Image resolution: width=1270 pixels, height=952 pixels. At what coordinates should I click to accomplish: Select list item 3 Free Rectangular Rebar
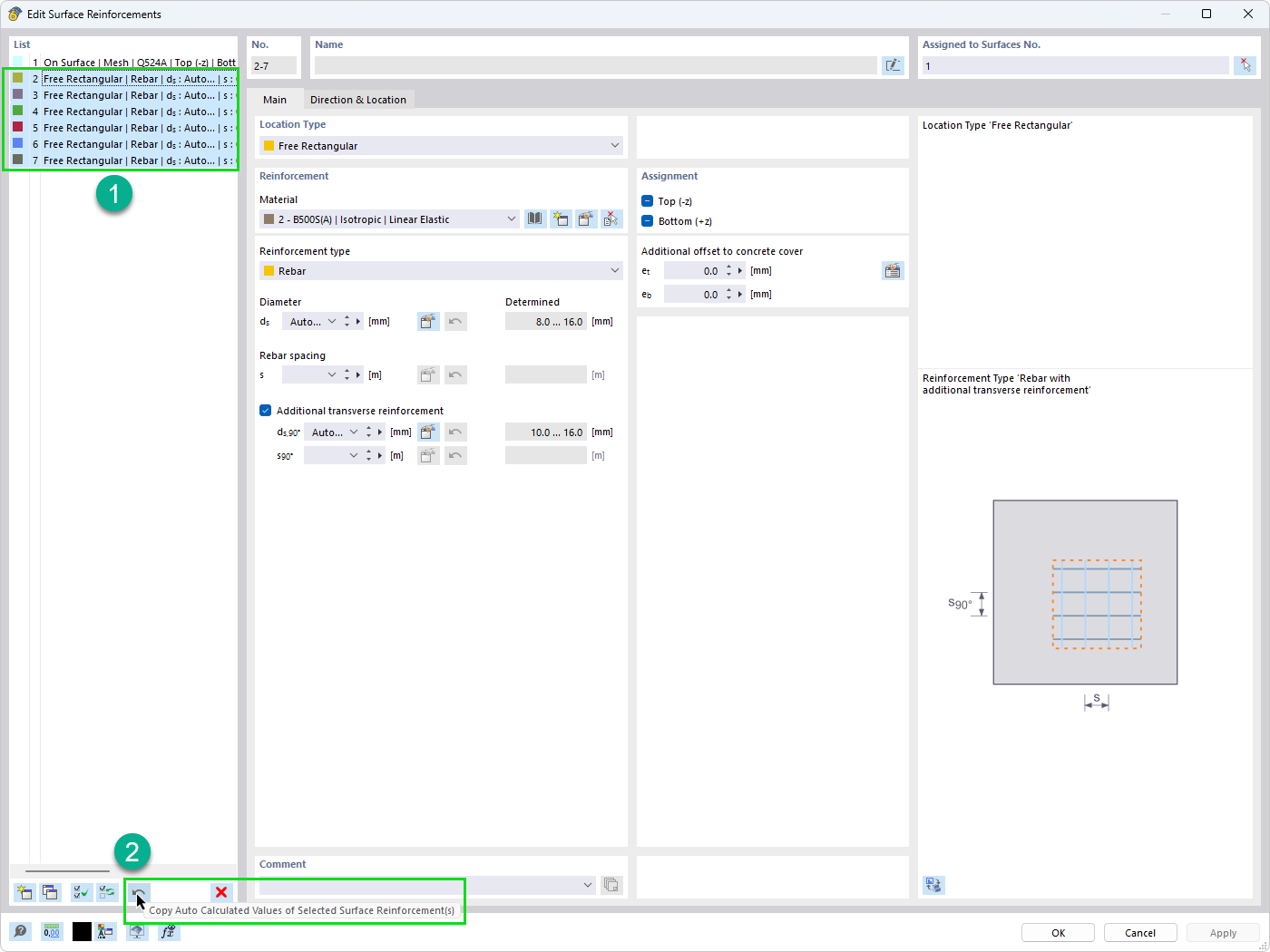pos(123,95)
